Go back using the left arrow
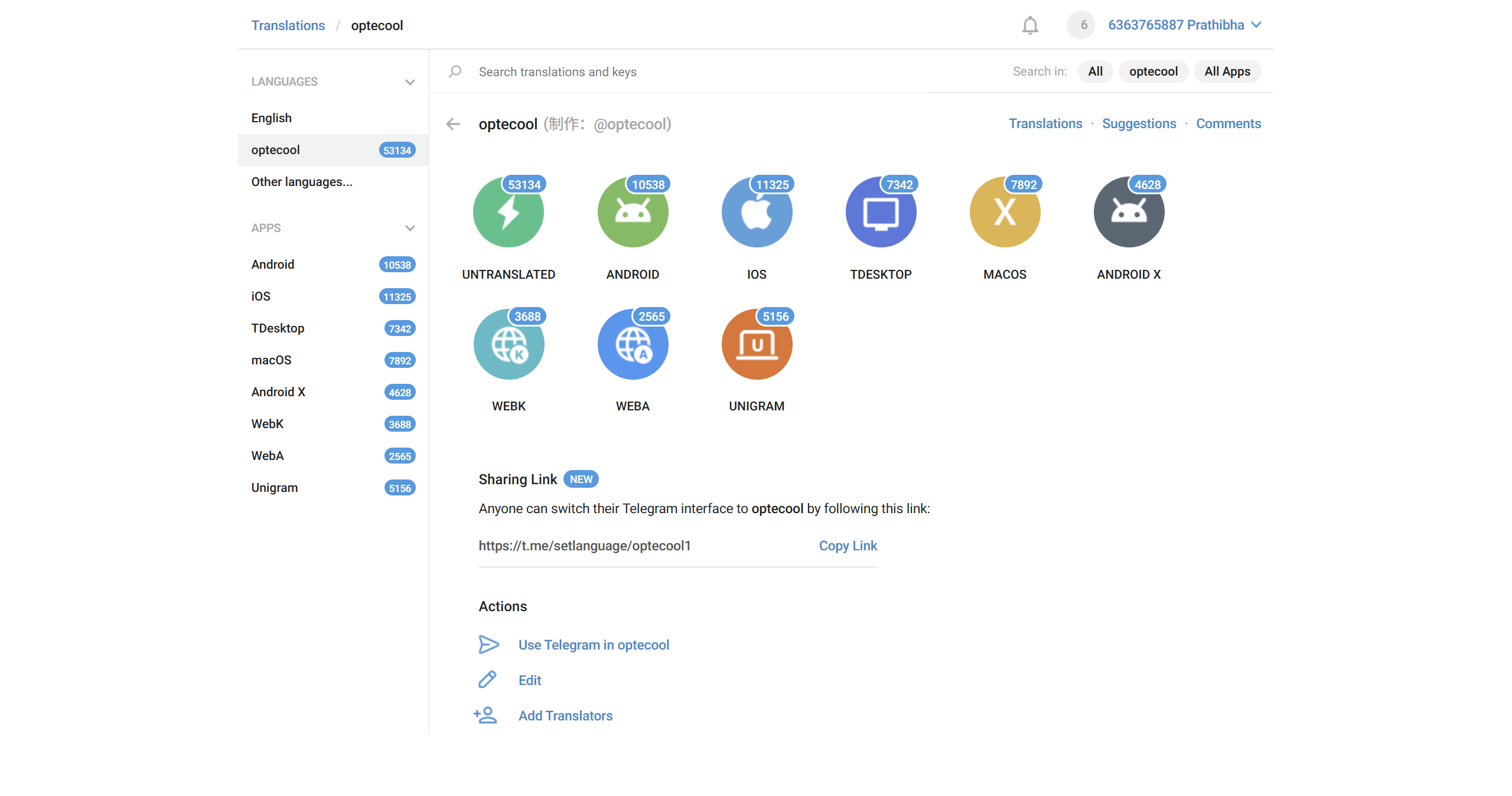The image size is (1512, 796). (453, 124)
